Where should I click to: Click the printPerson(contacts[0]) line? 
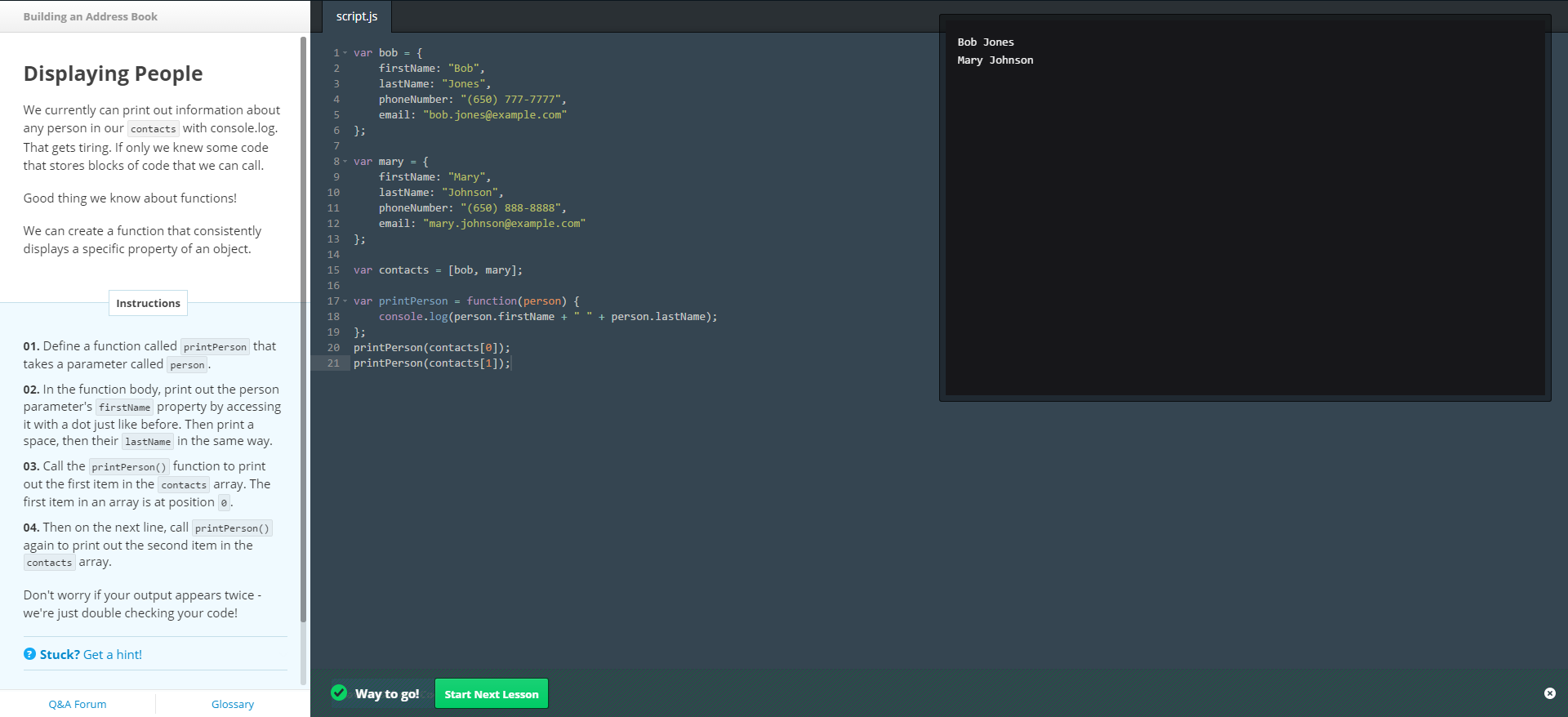432,348
